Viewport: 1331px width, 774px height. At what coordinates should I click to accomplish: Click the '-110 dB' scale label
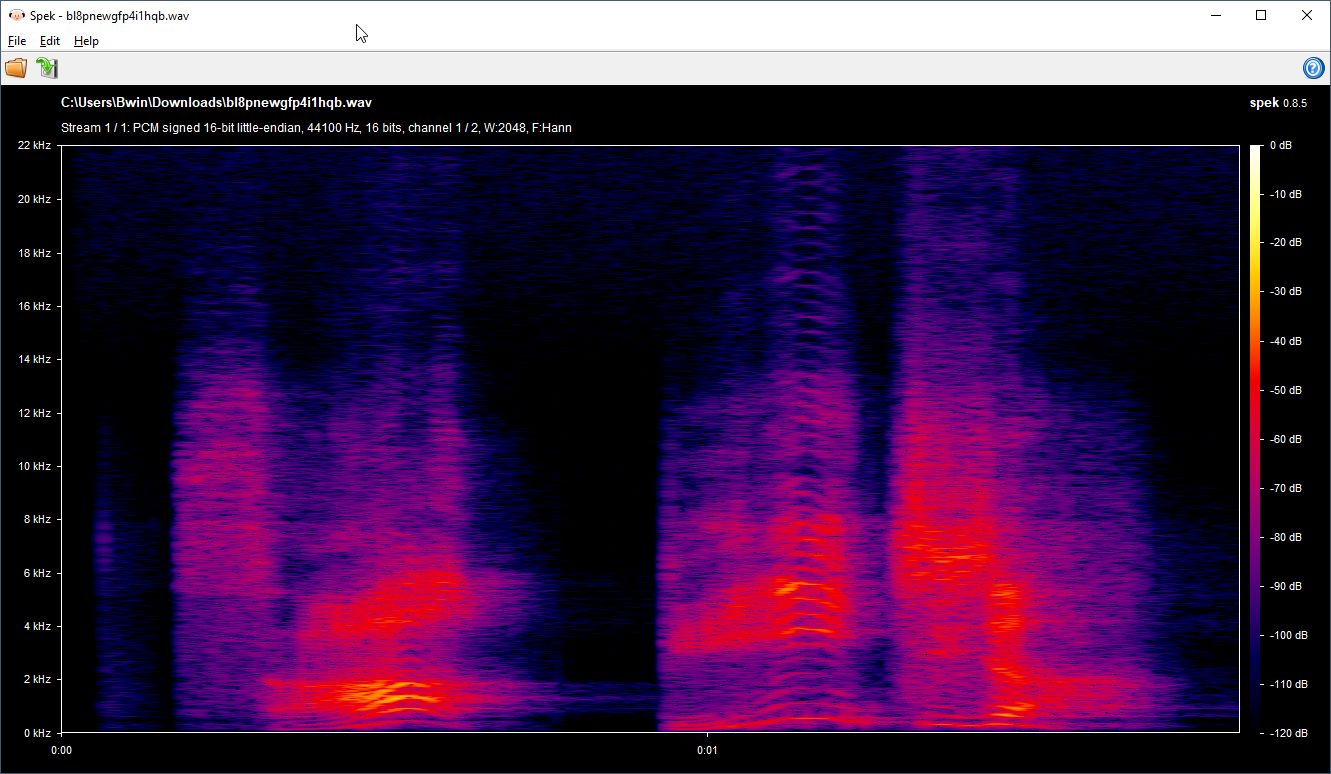[1288, 684]
